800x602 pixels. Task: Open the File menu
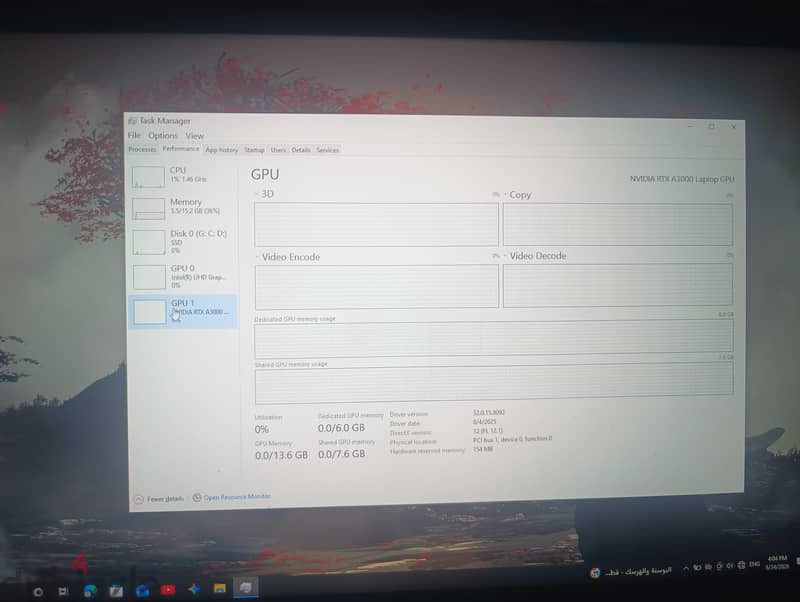pyautogui.click(x=134, y=135)
